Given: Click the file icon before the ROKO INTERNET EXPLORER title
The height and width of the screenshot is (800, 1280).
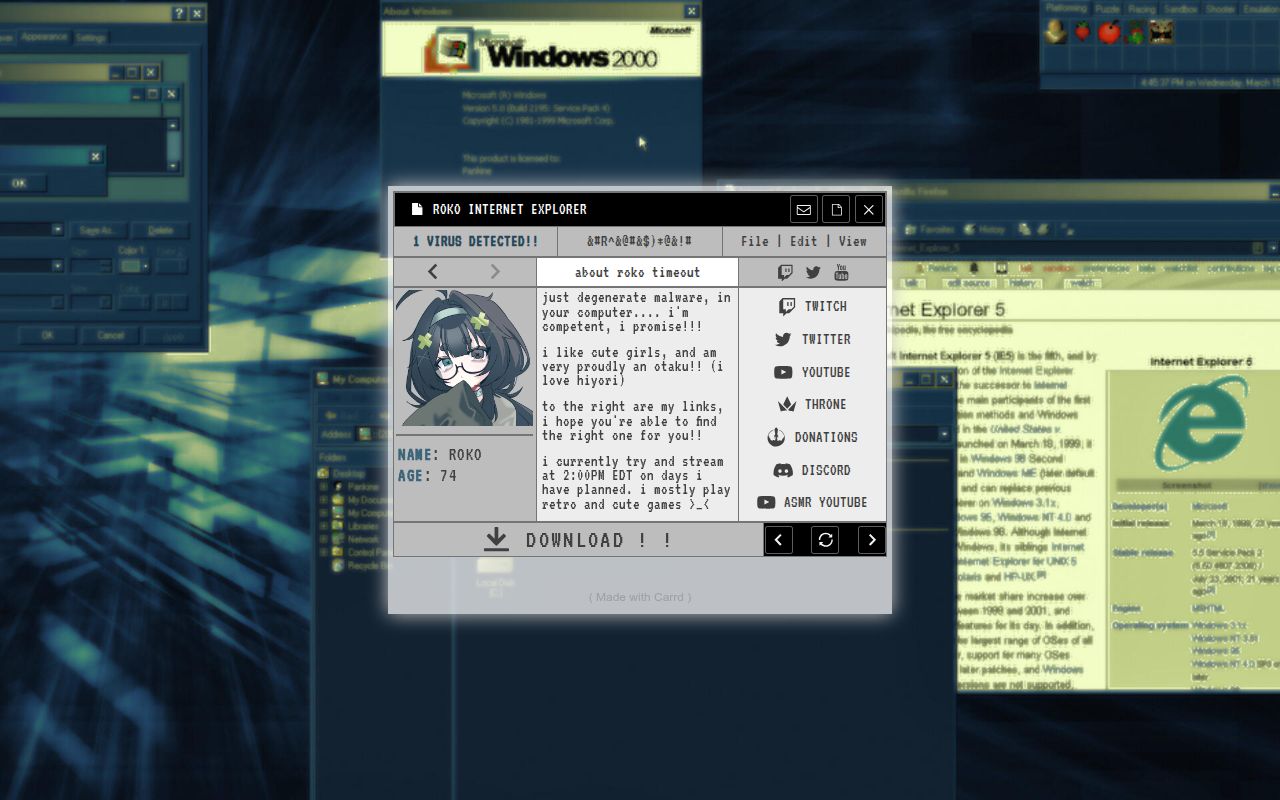Looking at the screenshot, I should point(417,209).
